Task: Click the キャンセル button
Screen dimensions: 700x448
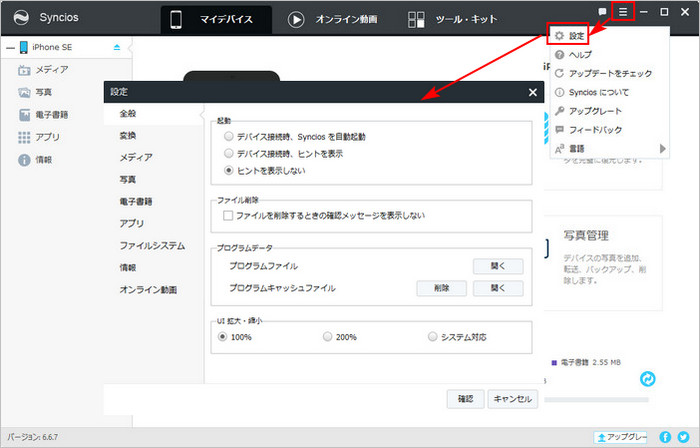Action: 512,399
